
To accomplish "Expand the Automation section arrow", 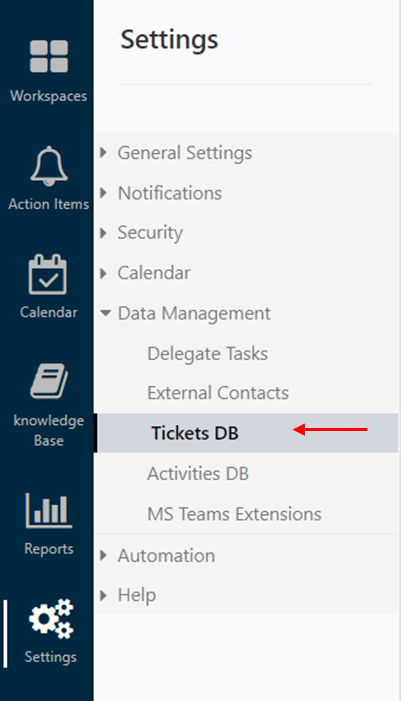I will coord(104,555).
